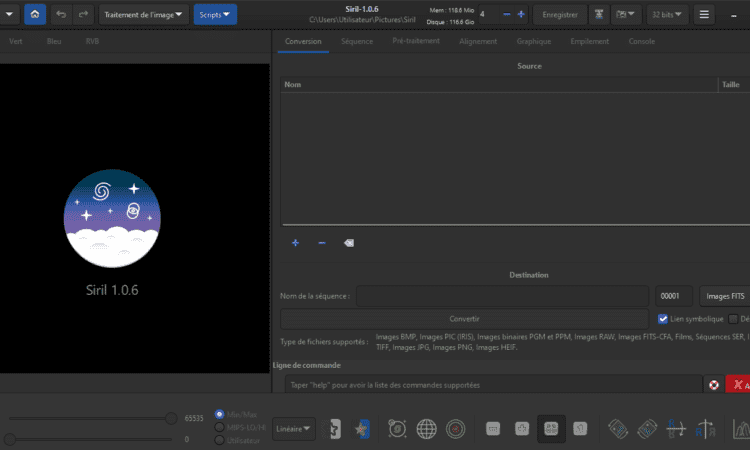Mirror image horizontally (mirror Y) icon
The width and height of the screenshot is (750, 450).
[x=705, y=429]
